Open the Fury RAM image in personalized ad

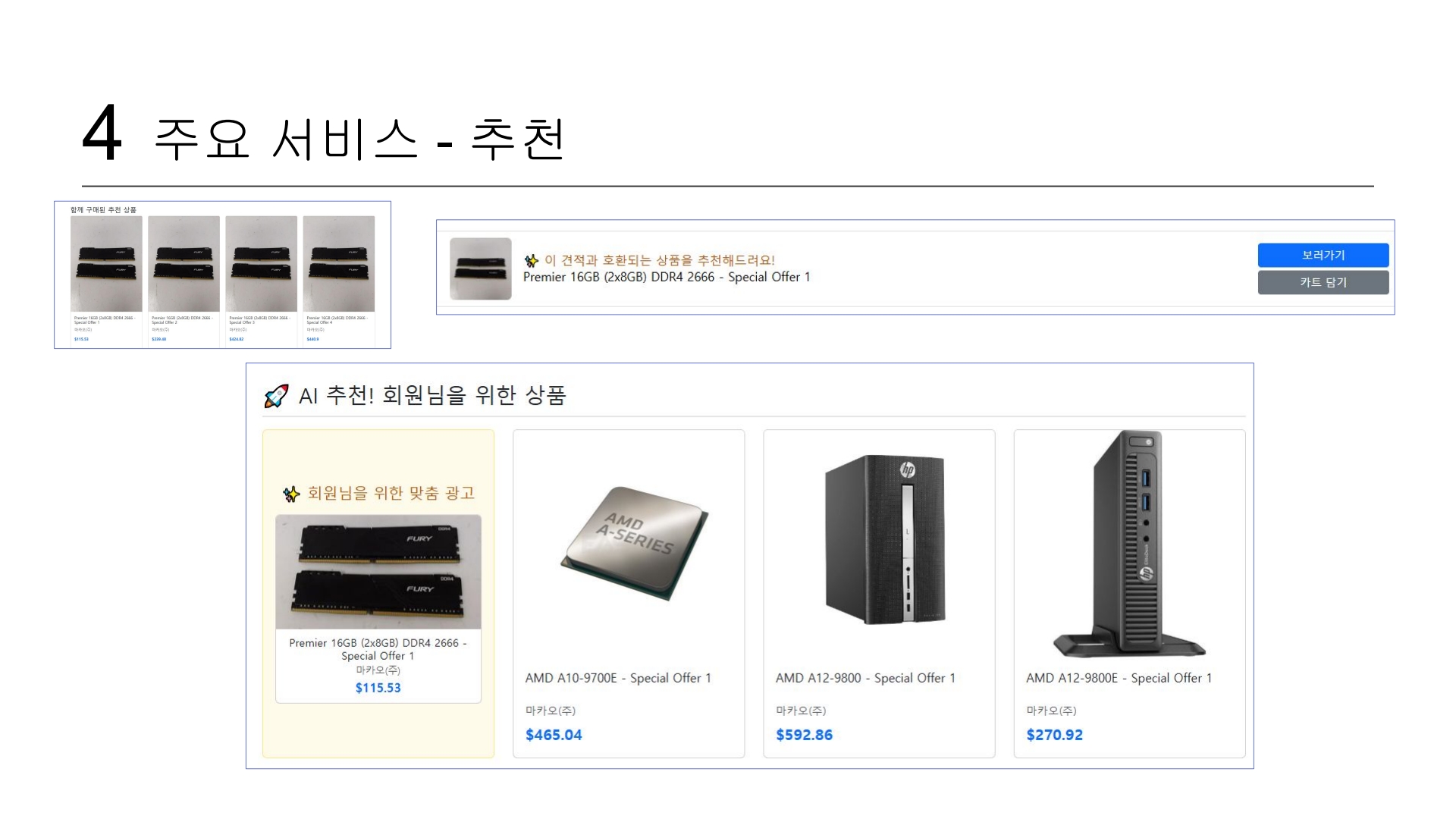click(378, 572)
